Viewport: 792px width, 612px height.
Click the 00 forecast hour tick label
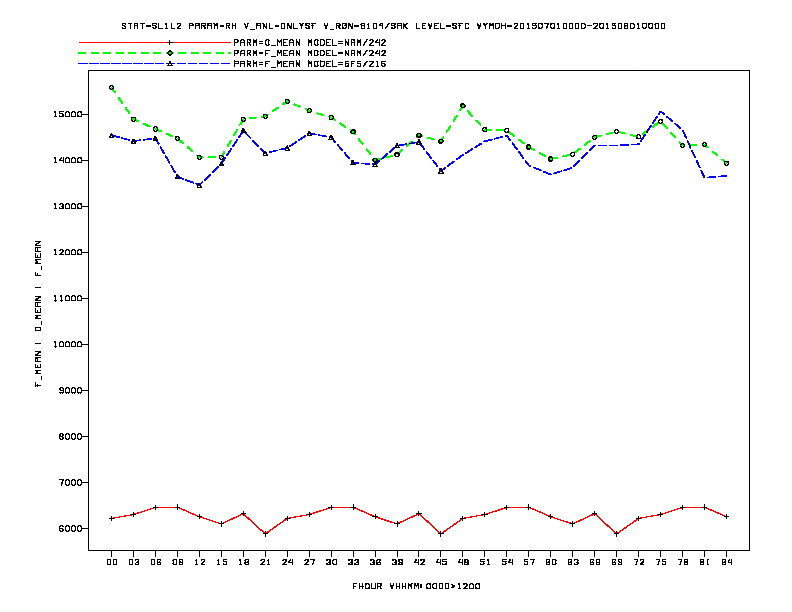[x=112, y=562]
